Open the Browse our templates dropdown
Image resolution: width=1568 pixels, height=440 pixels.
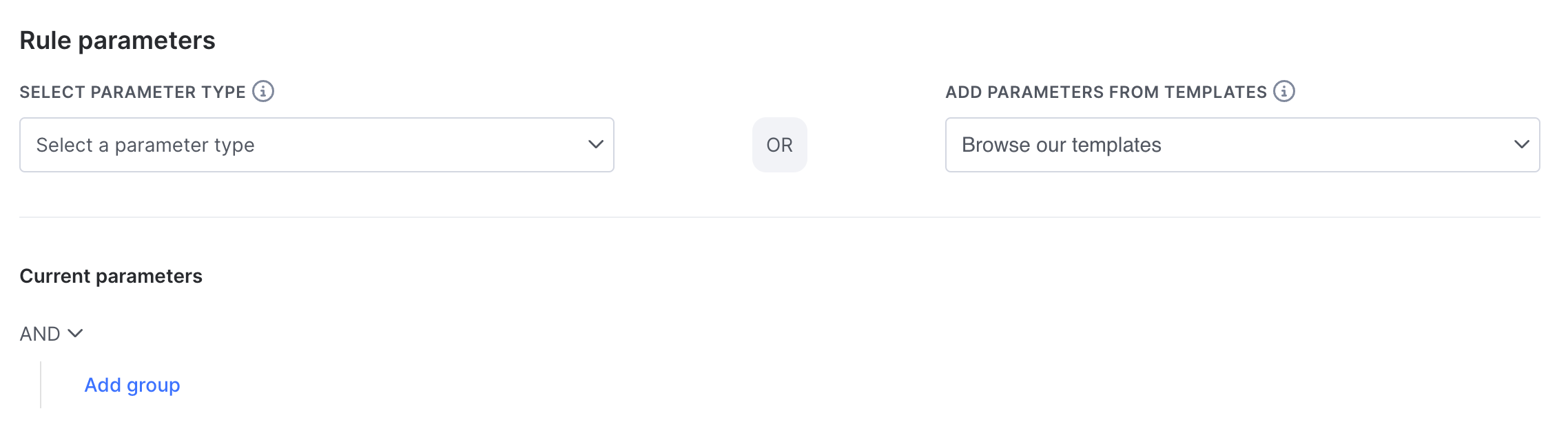click(x=1243, y=145)
